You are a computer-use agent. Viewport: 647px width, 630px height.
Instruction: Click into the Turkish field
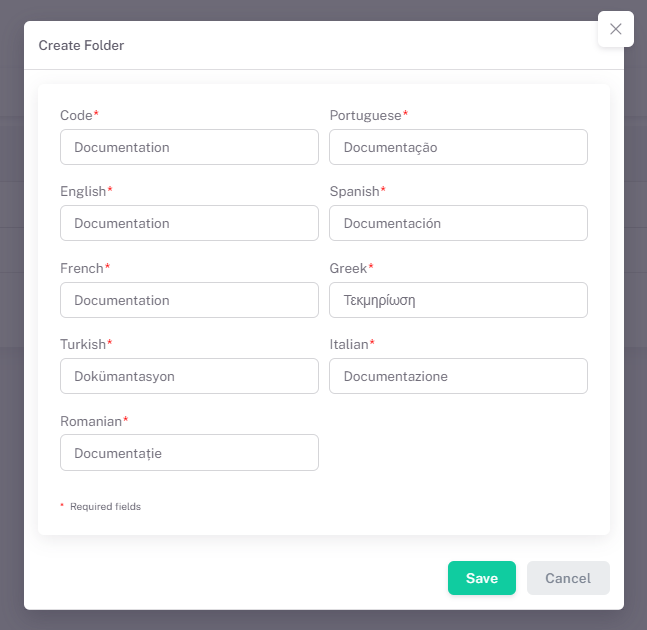click(x=189, y=376)
